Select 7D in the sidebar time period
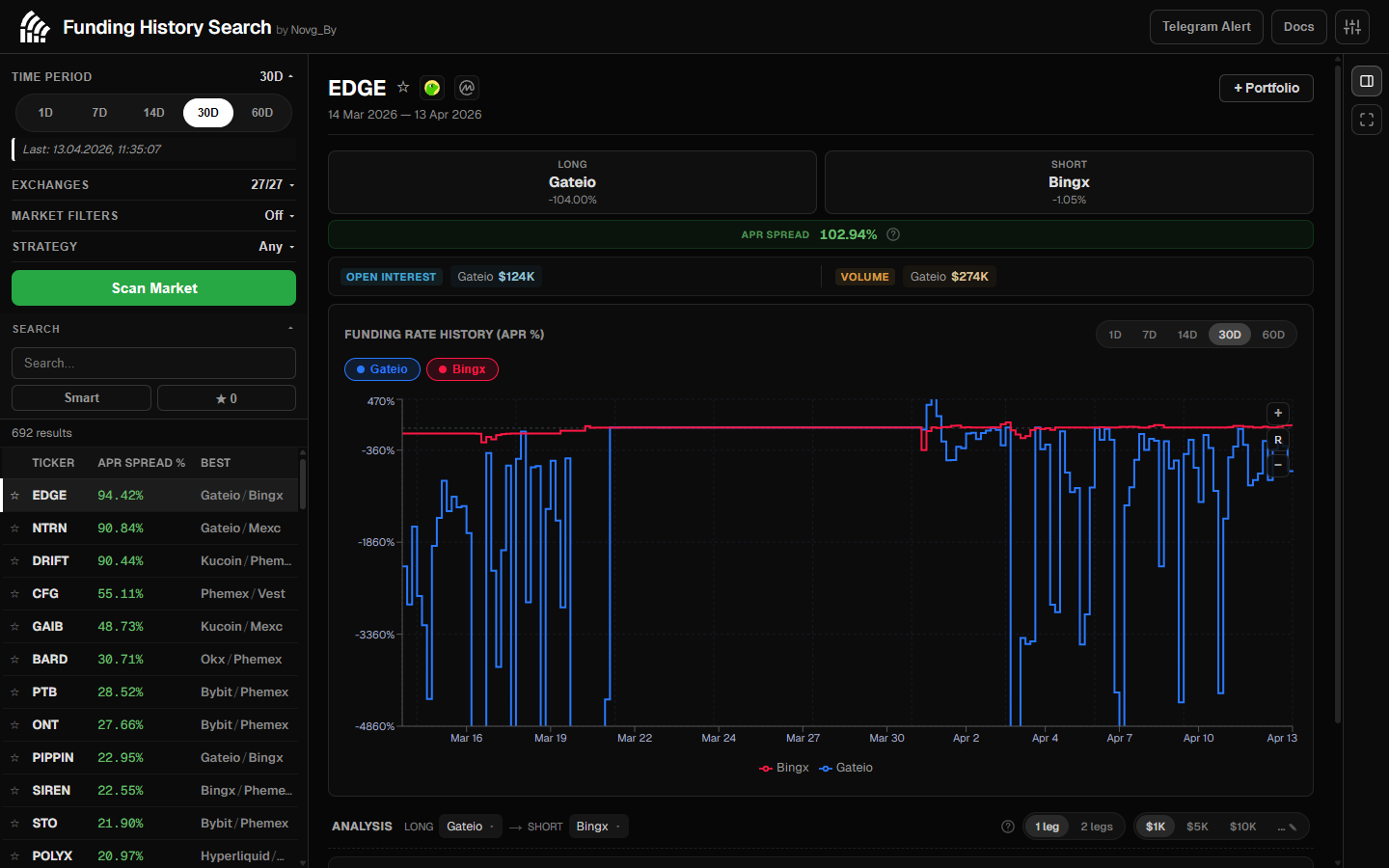This screenshot has width=1389, height=868. click(x=99, y=113)
